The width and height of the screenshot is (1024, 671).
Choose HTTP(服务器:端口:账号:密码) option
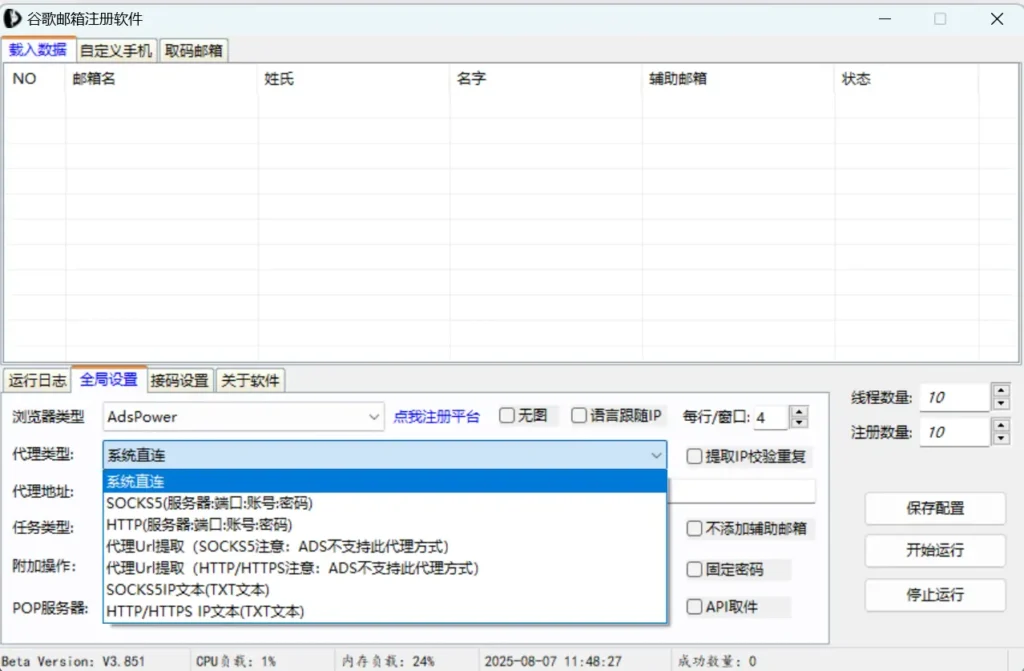click(x=385, y=524)
